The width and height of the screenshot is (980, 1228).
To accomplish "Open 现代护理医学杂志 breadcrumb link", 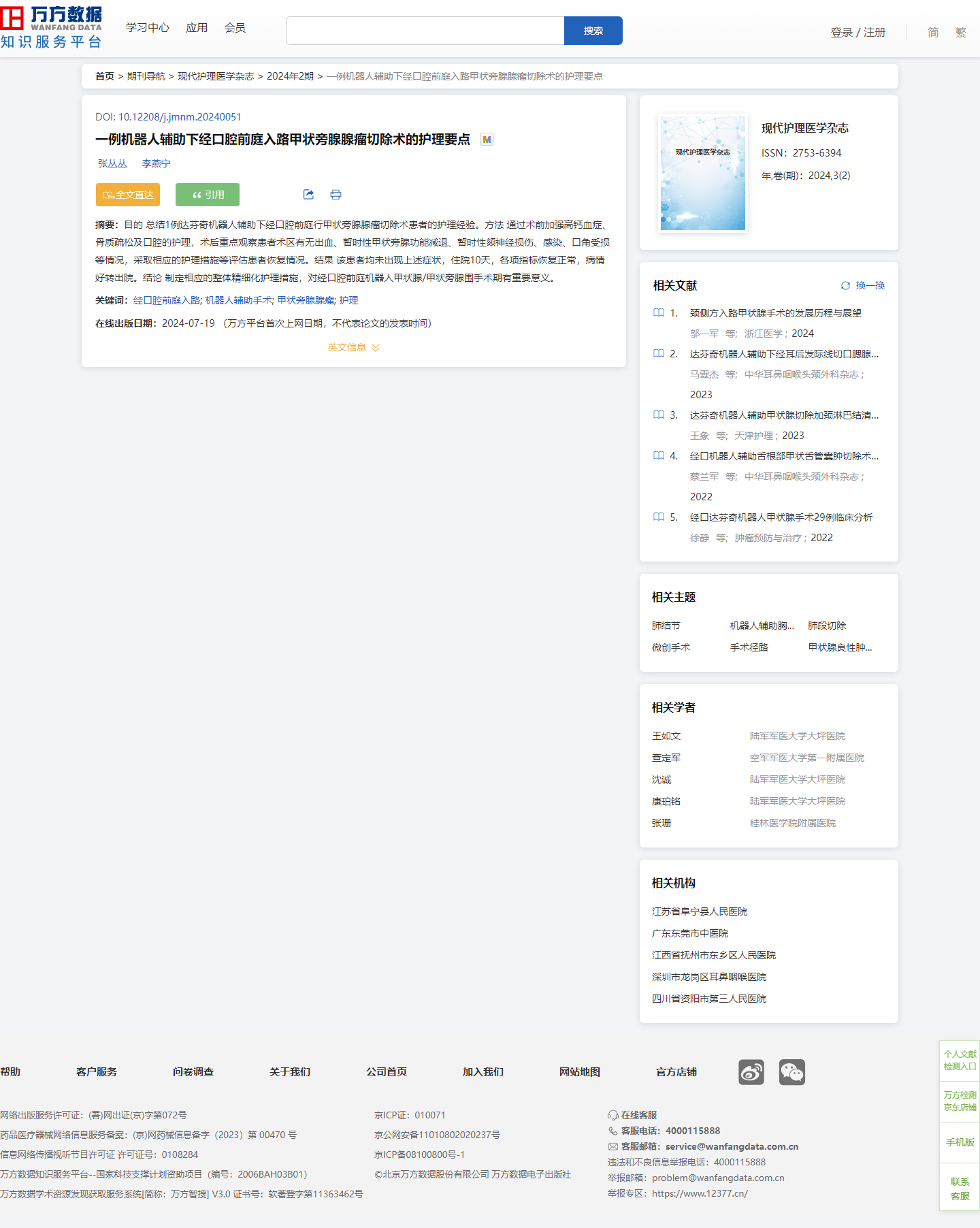I will coord(216,76).
